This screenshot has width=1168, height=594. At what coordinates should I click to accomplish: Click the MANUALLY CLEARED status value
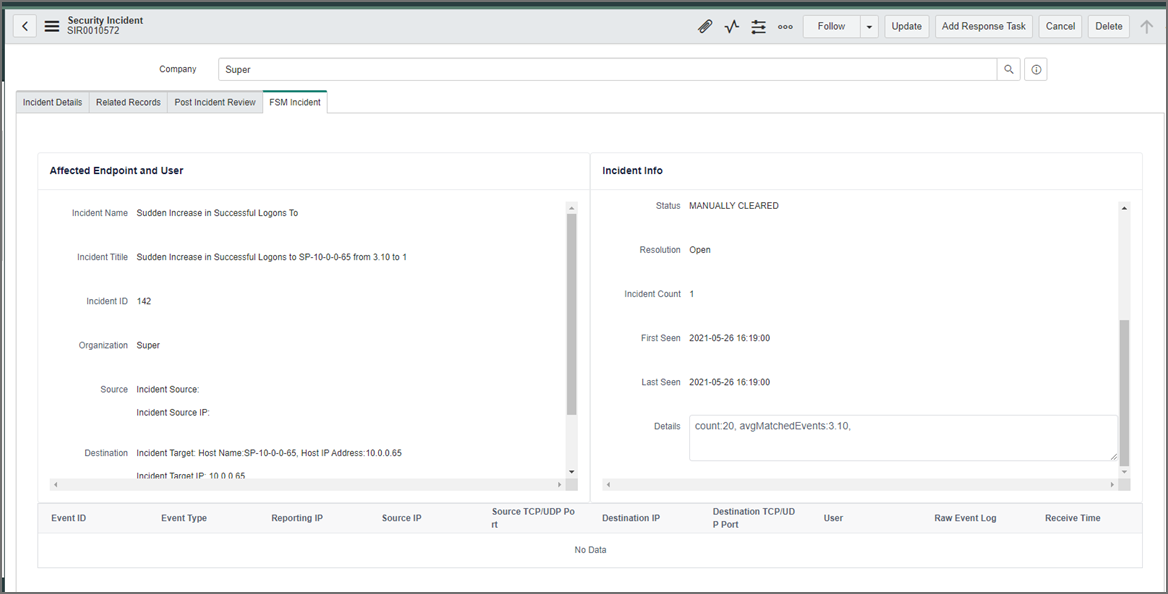click(734, 206)
